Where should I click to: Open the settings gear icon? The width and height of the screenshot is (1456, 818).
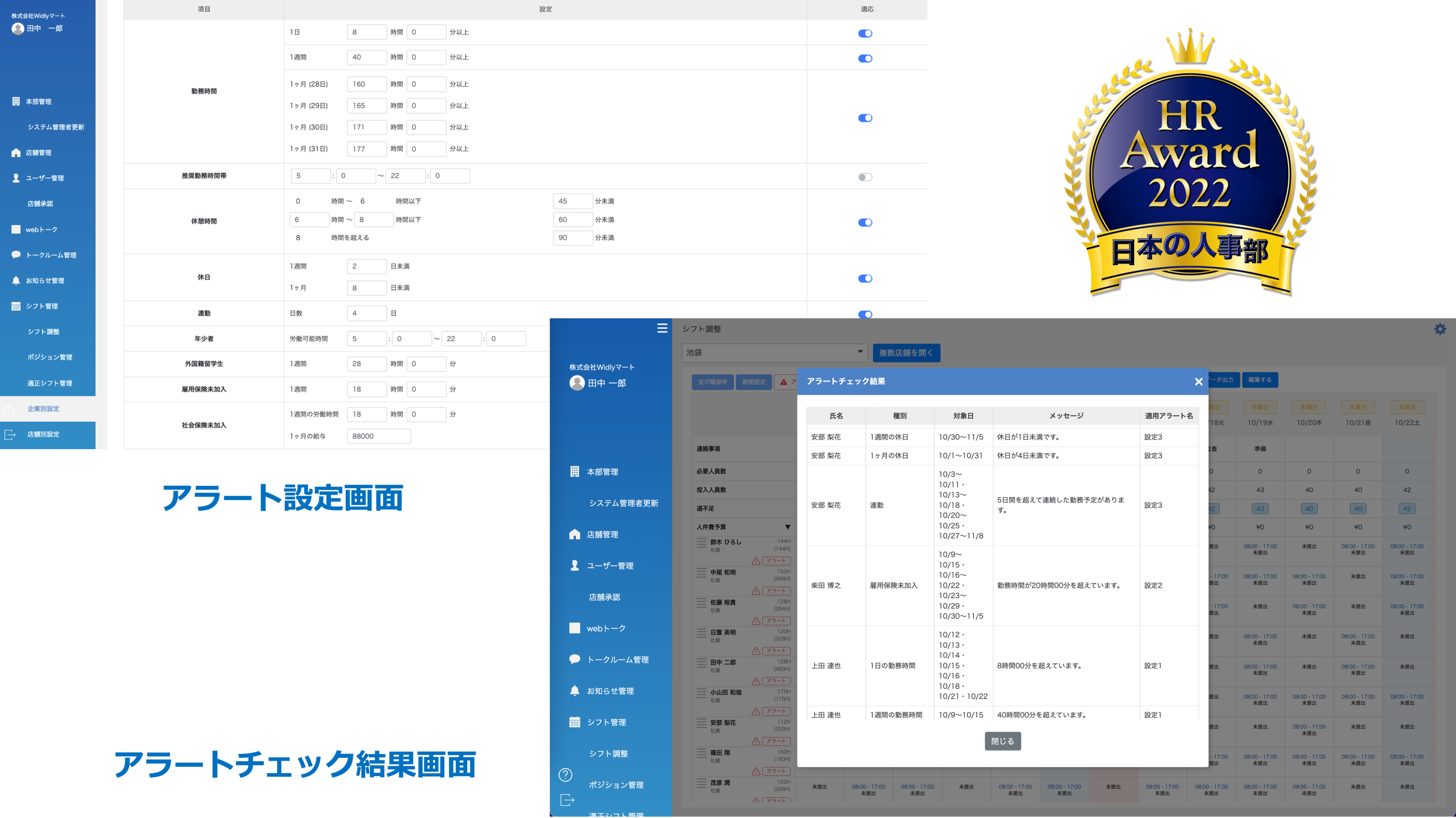pyautogui.click(x=1440, y=329)
